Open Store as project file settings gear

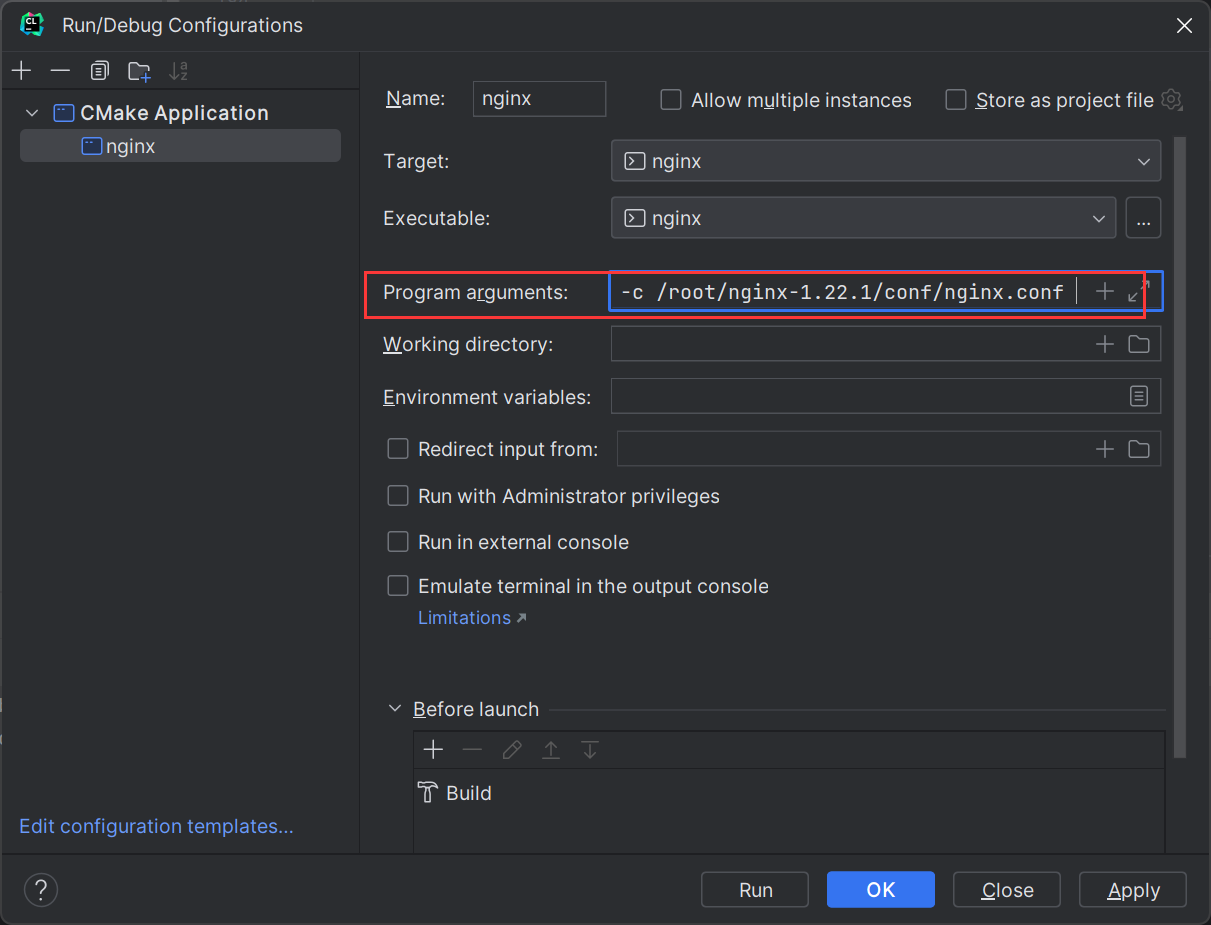point(1172,100)
